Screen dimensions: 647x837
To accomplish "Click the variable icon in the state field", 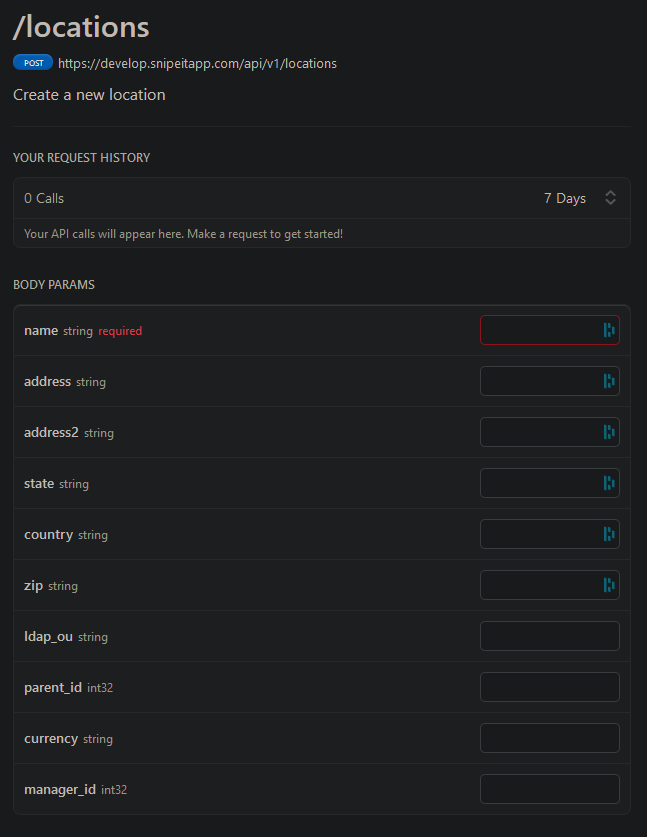I will pyautogui.click(x=609, y=482).
